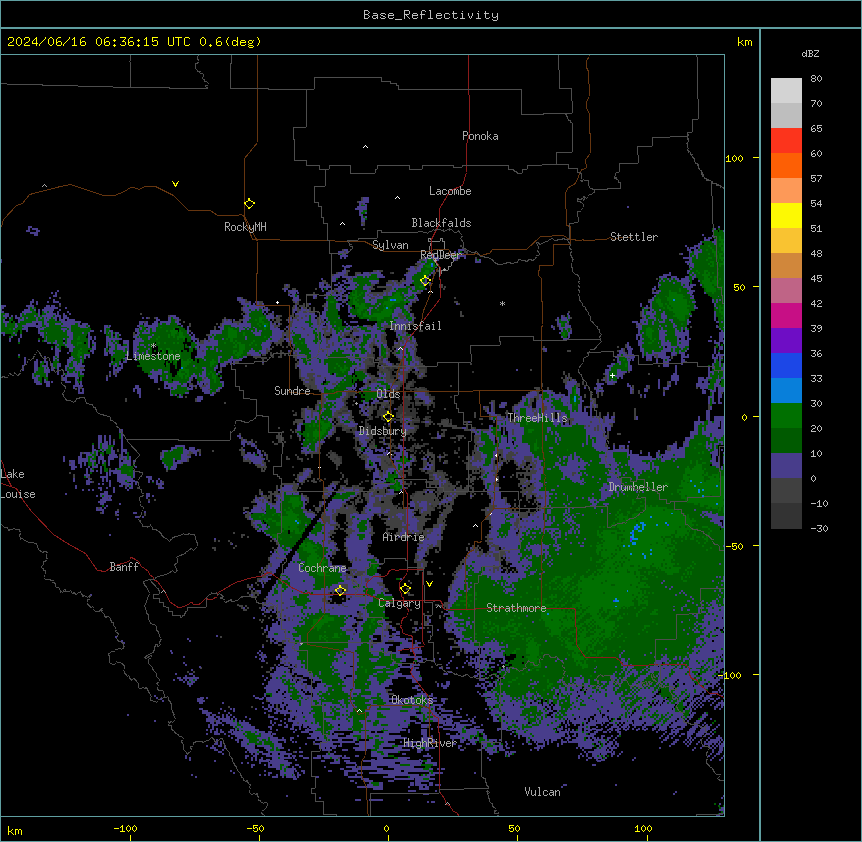This screenshot has height=842, width=862.
Task: Click the ThreeHills city label
Action: click(537, 418)
